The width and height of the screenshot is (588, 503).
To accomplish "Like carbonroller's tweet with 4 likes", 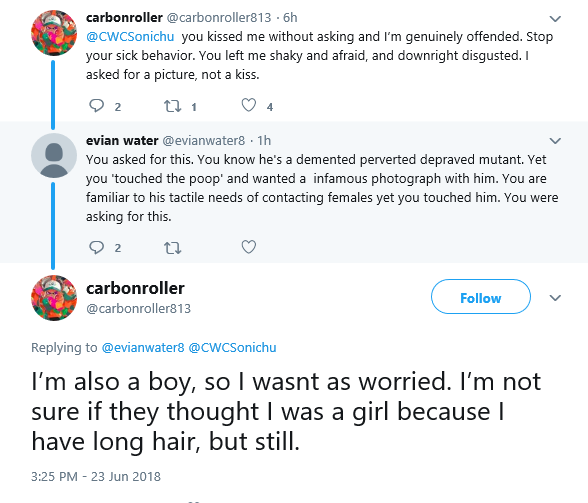I will (249, 105).
